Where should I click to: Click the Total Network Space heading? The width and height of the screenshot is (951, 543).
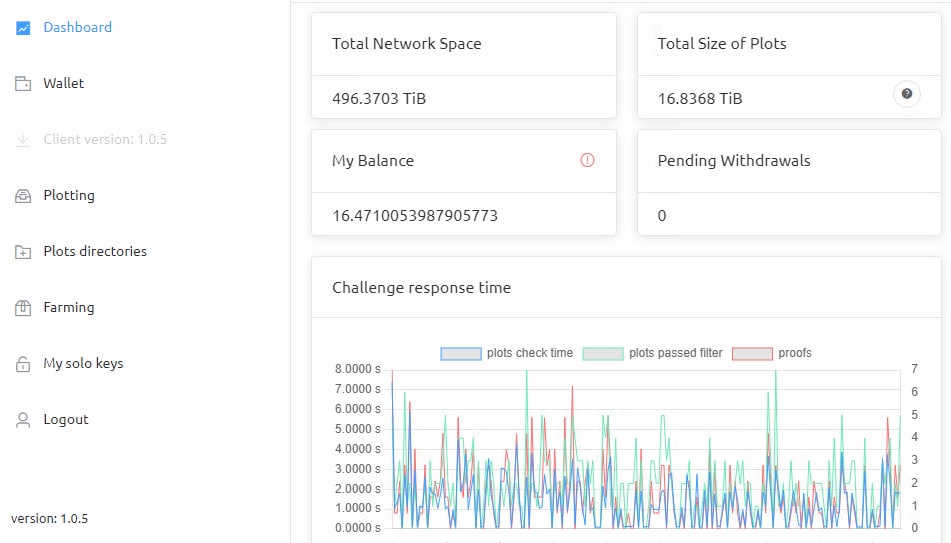406,44
